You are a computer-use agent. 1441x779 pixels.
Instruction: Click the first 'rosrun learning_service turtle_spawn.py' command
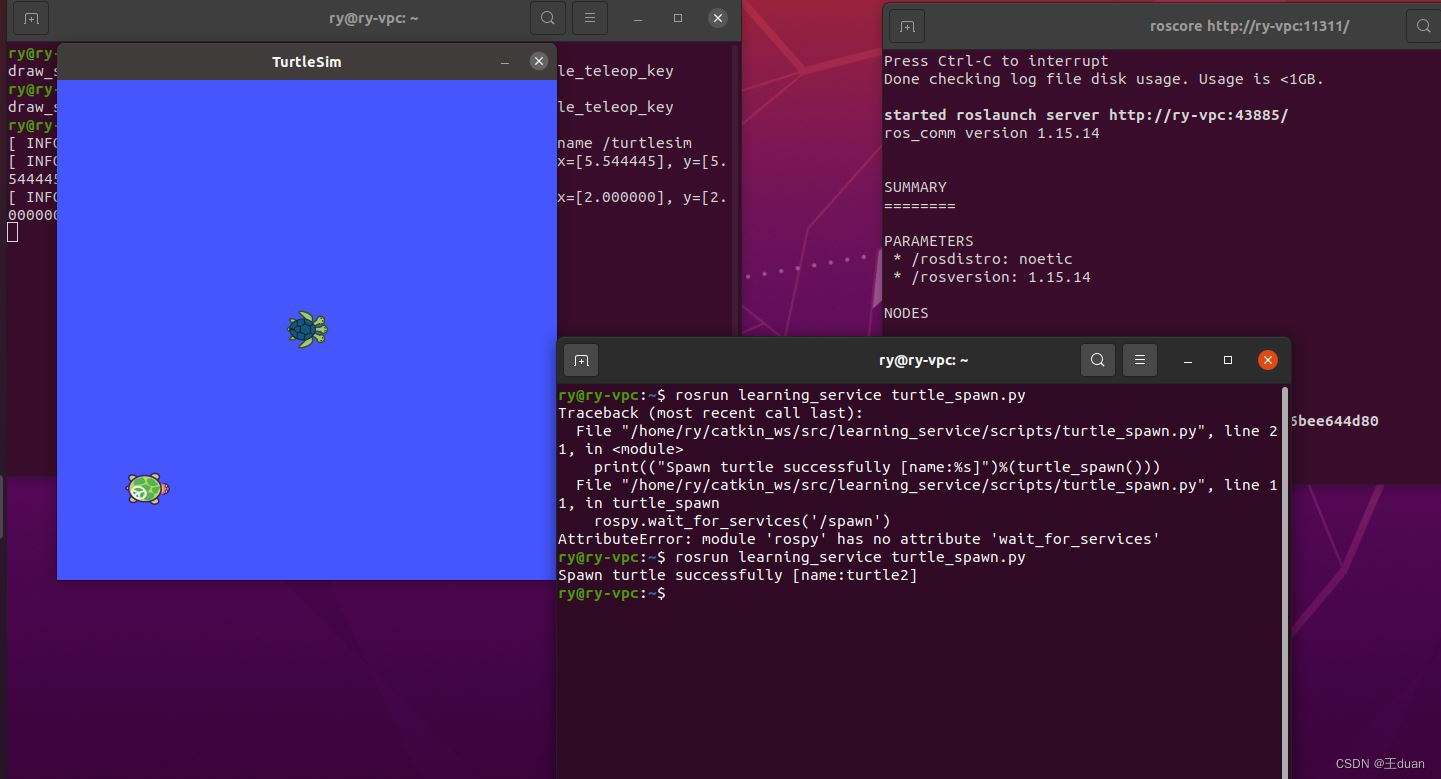point(850,395)
